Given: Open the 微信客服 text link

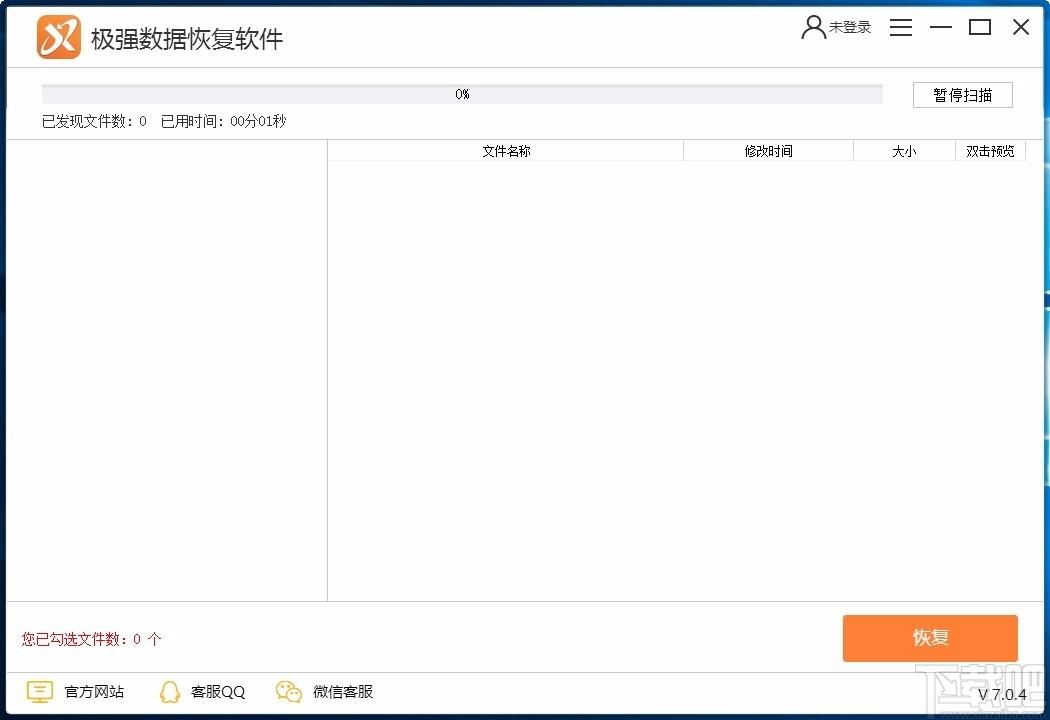Looking at the screenshot, I should (x=343, y=692).
